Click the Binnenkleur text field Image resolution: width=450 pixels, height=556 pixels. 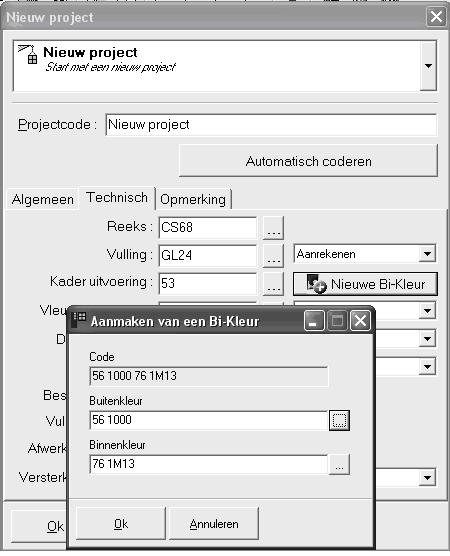209,464
